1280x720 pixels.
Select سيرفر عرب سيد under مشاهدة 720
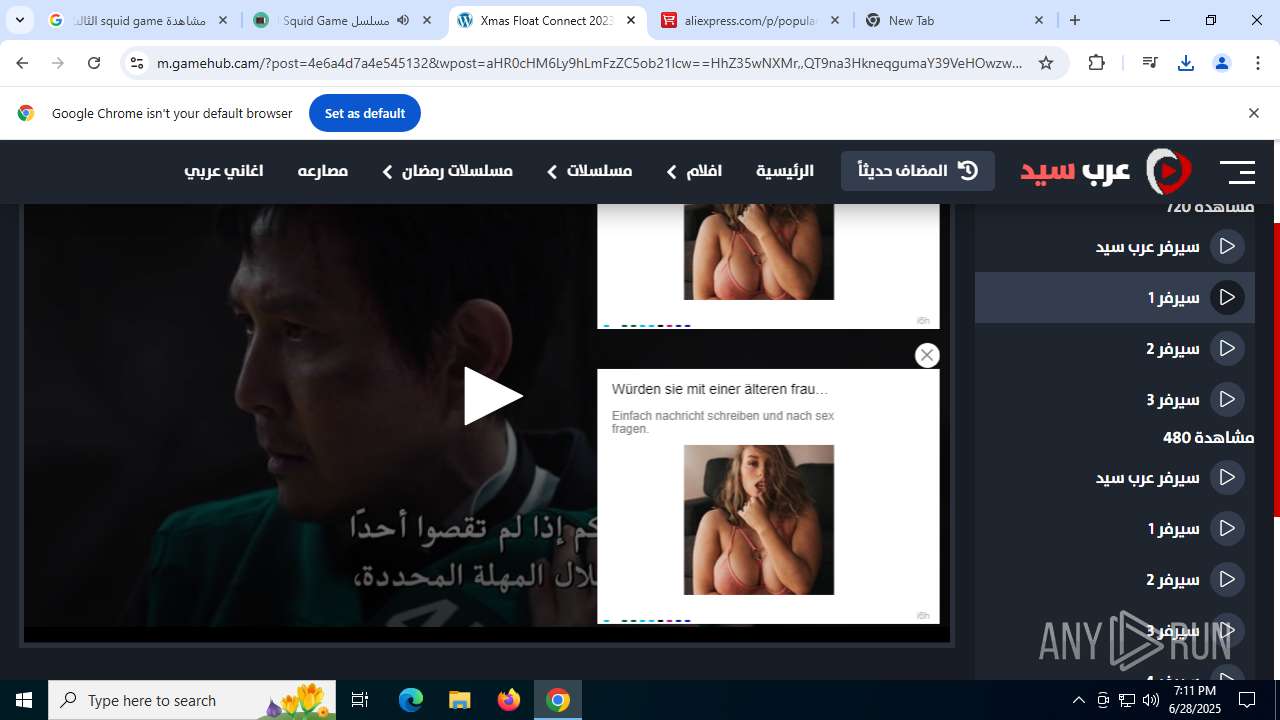tap(1115, 246)
